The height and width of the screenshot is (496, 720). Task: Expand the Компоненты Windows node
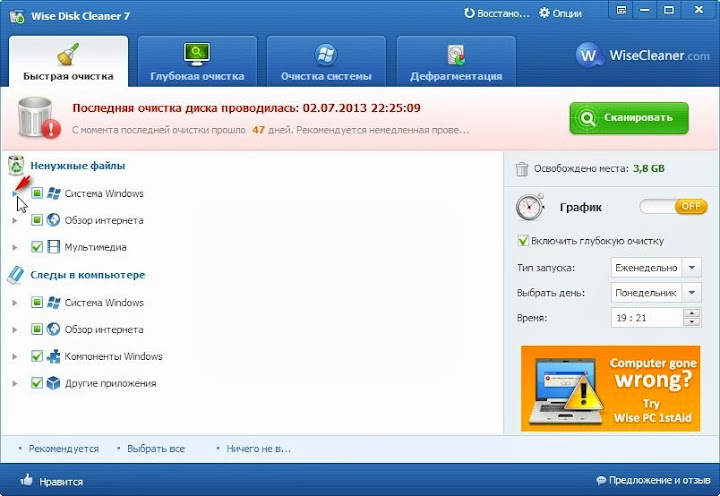tap(15, 357)
